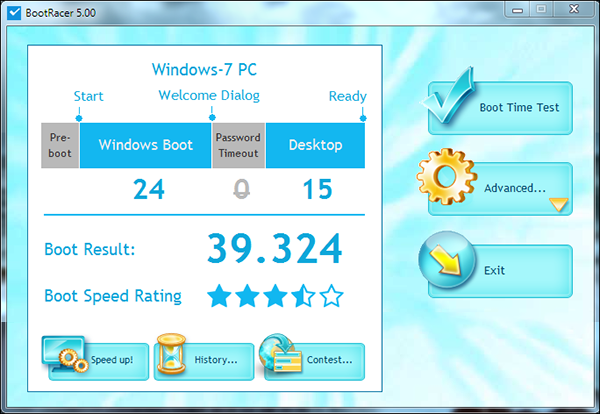This screenshot has width=600, height=414.
Task: Click the Windows Boot time value 24
Action: (149, 189)
